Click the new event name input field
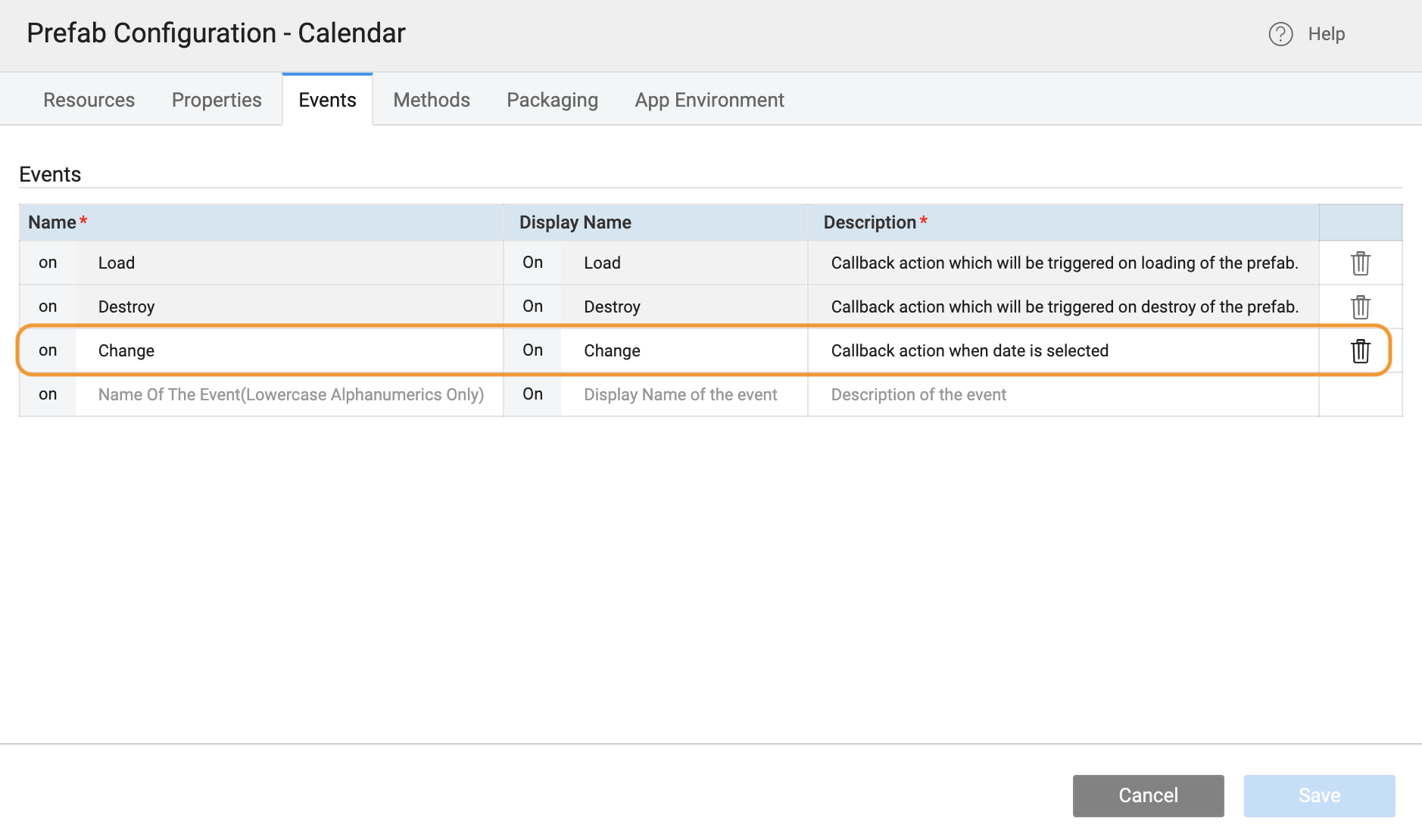Image resolution: width=1422 pixels, height=840 pixels. [x=291, y=394]
